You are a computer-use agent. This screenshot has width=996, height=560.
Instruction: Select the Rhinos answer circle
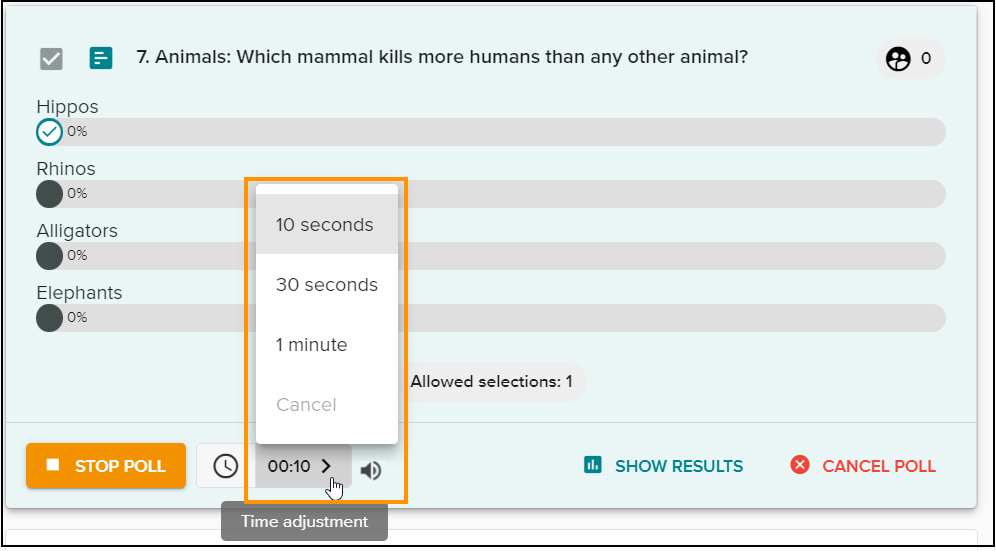coord(49,194)
